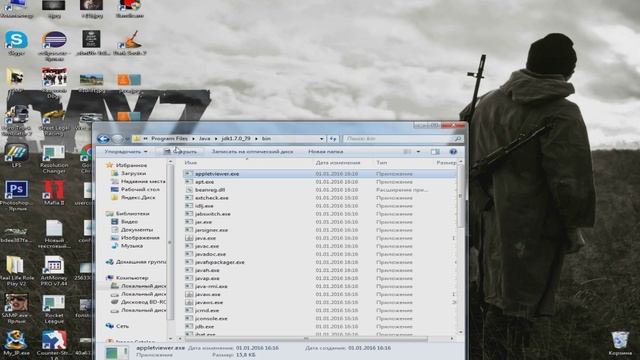Screen dimensions: 640x360
Task: Launch the Mafia II desktop shortcut
Action: point(54,192)
